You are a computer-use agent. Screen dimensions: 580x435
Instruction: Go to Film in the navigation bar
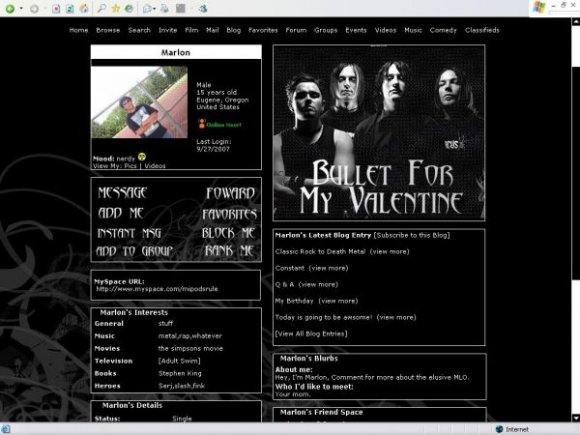click(x=192, y=30)
